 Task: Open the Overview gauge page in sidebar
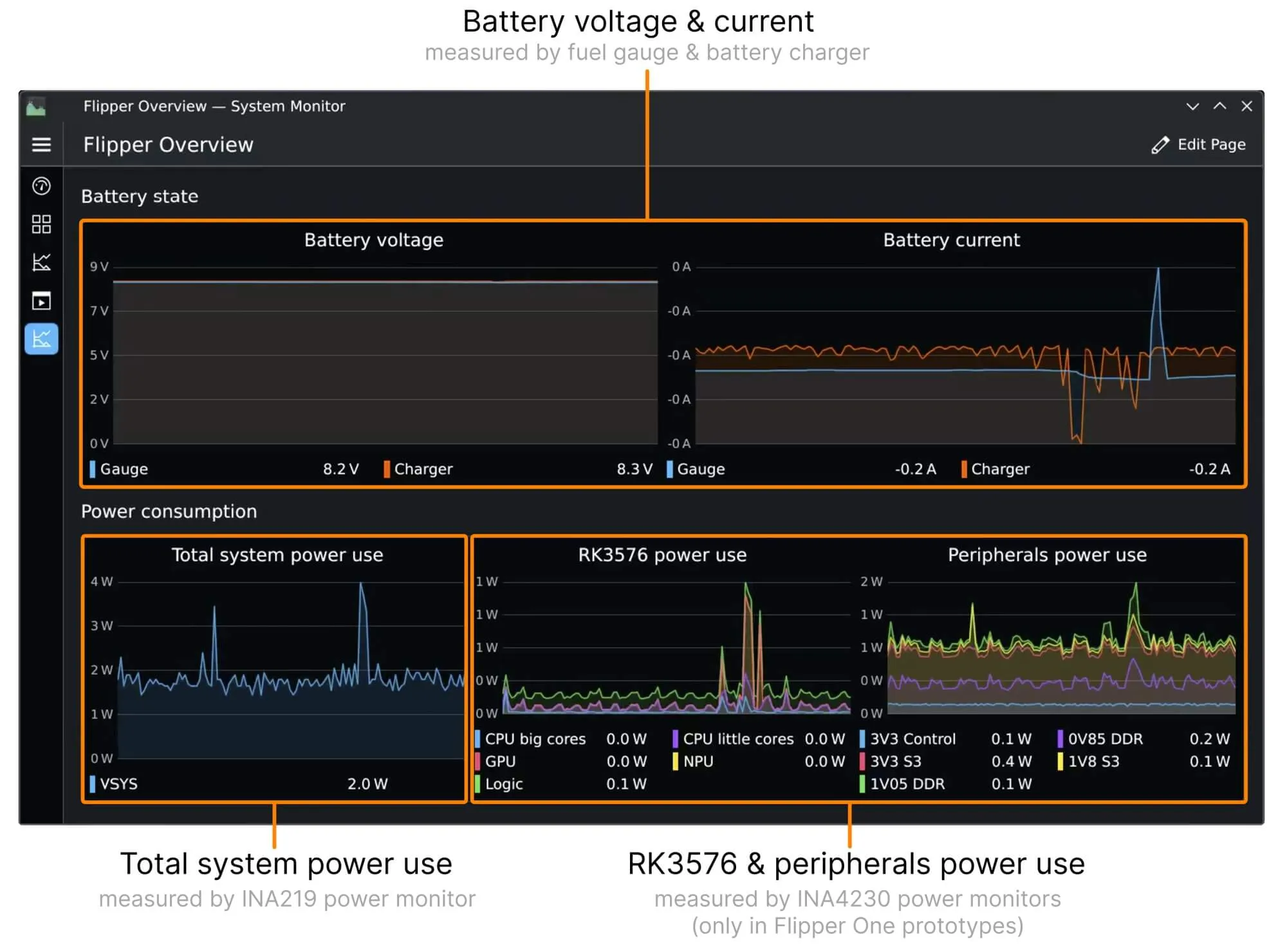click(x=41, y=186)
